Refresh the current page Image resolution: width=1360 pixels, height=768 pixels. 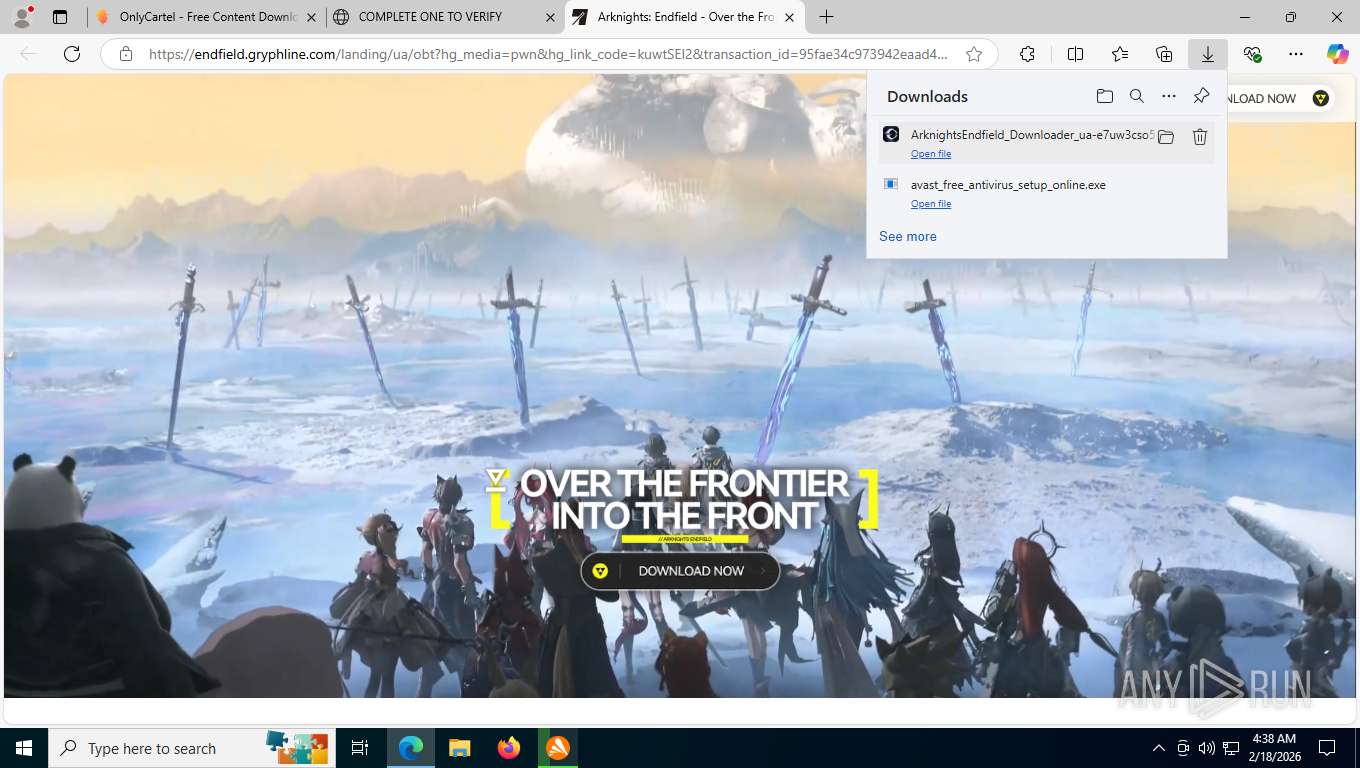coord(72,54)
